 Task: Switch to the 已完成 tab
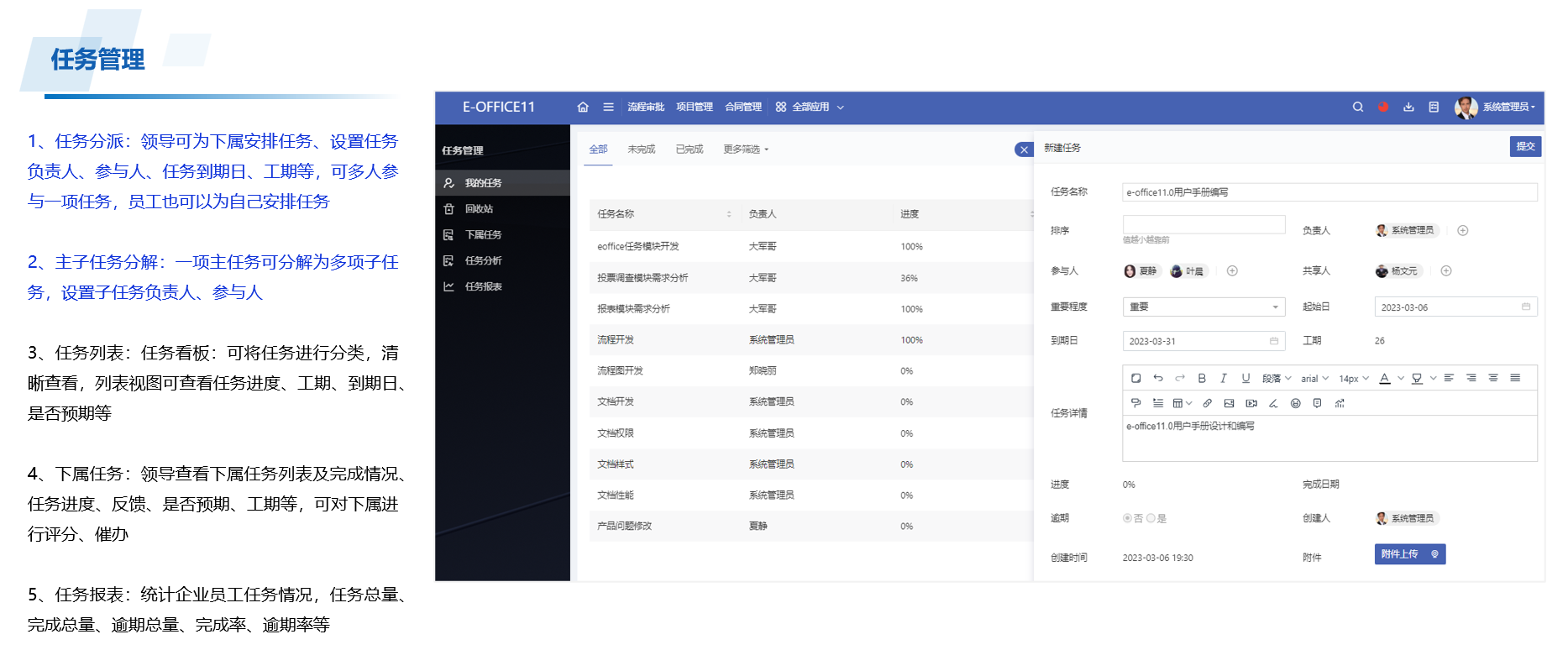click(x=689, y=149)
